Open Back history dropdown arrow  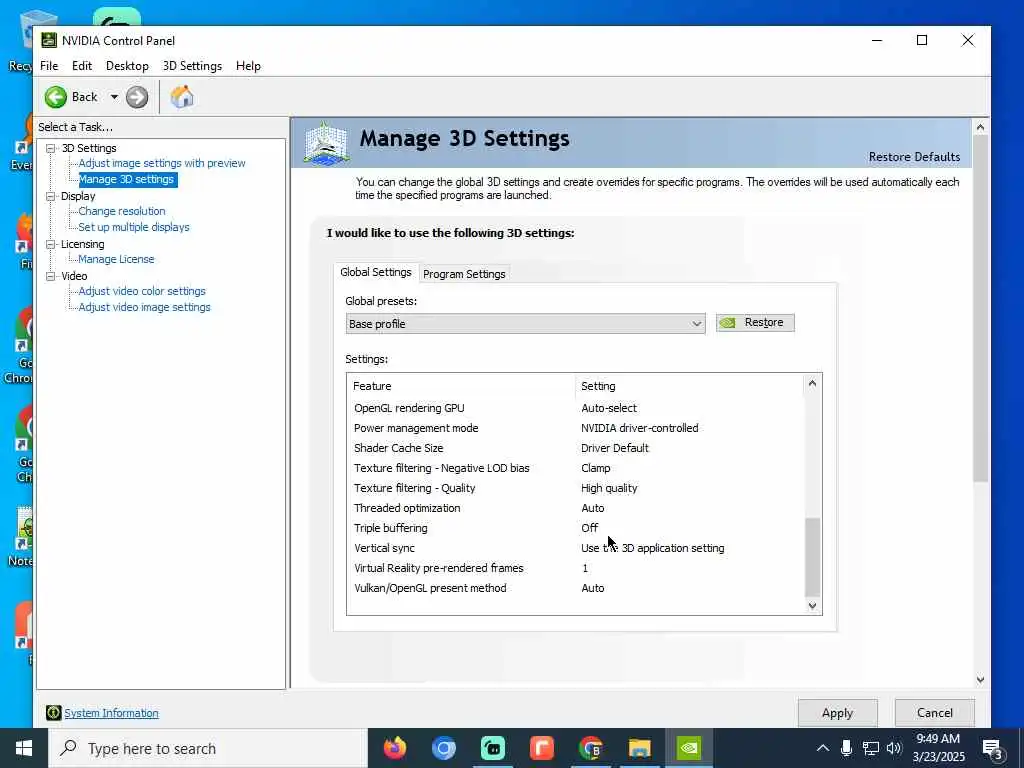[114, 97]
